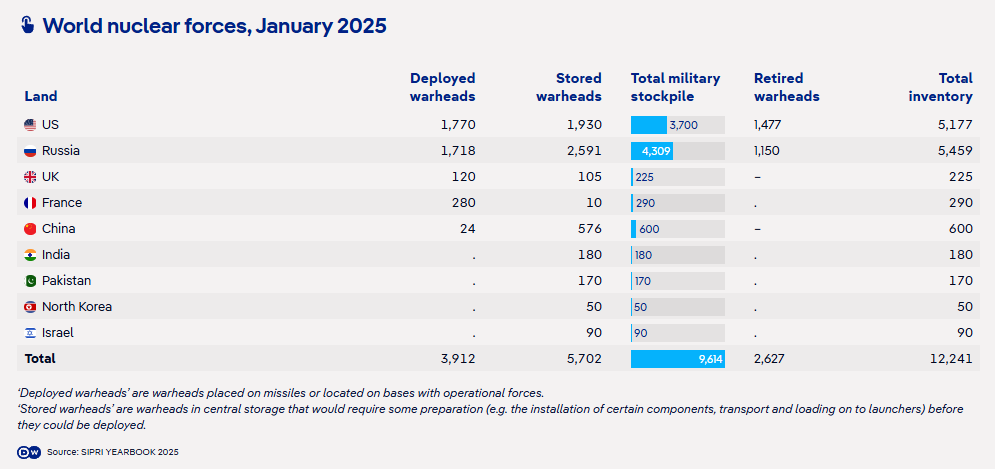995x469 pixels.
Task: Click the Israel flag icon
Action: [x=30, y=333]
